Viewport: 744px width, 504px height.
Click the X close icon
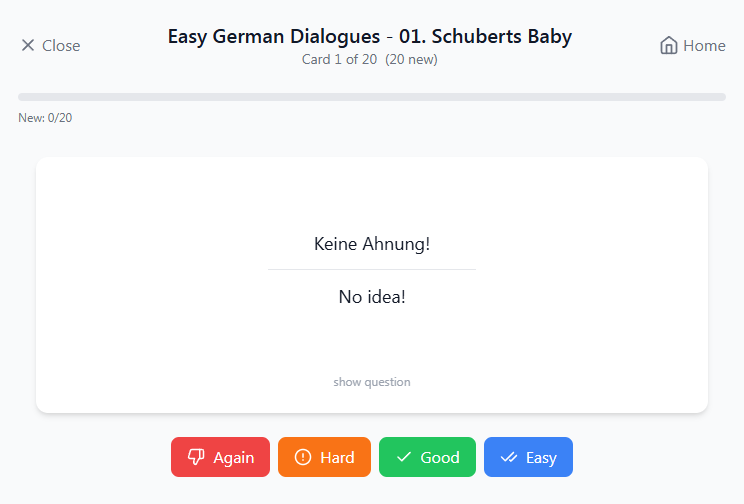[x=28, y=46]
